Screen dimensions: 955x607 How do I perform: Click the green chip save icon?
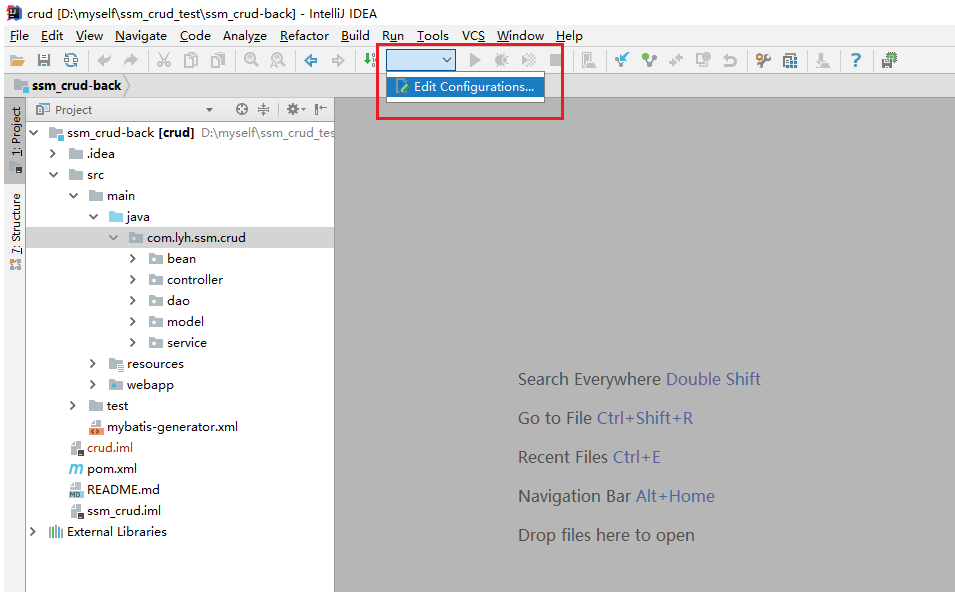(x=889, y=60)
